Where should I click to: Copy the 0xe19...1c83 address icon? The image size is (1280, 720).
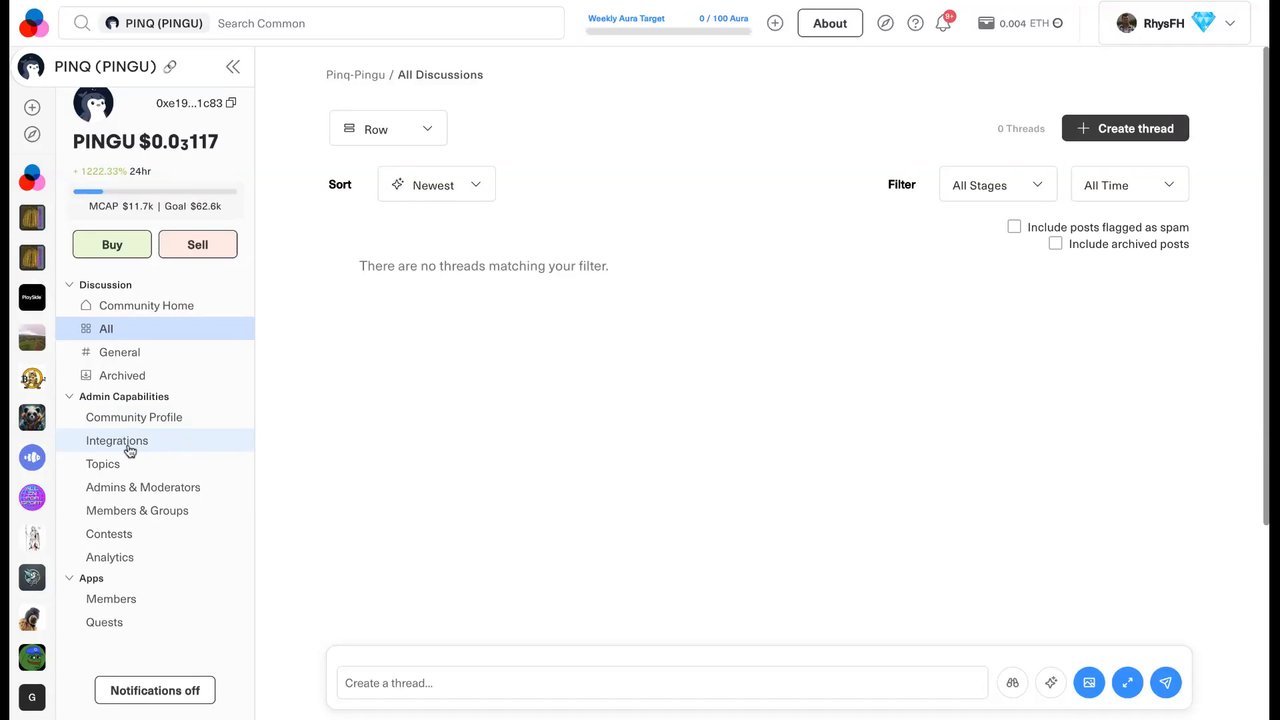click(x=231, y=103)
